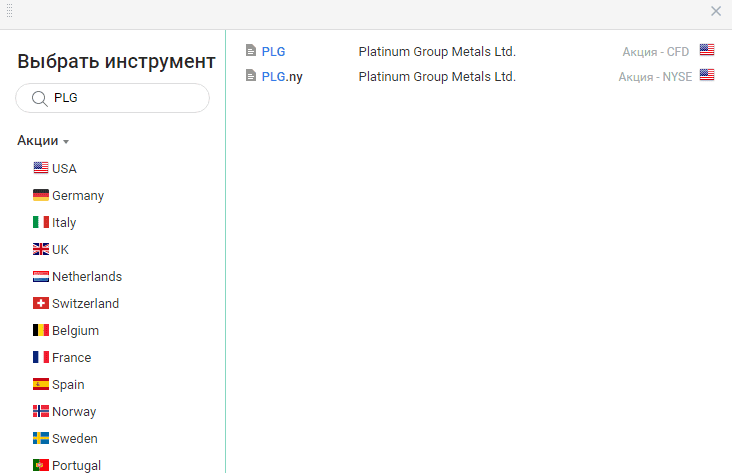This screenshot has height=473, width=732.
Task: Click document icon beside PLG ticker
Action: coord(251,50)
